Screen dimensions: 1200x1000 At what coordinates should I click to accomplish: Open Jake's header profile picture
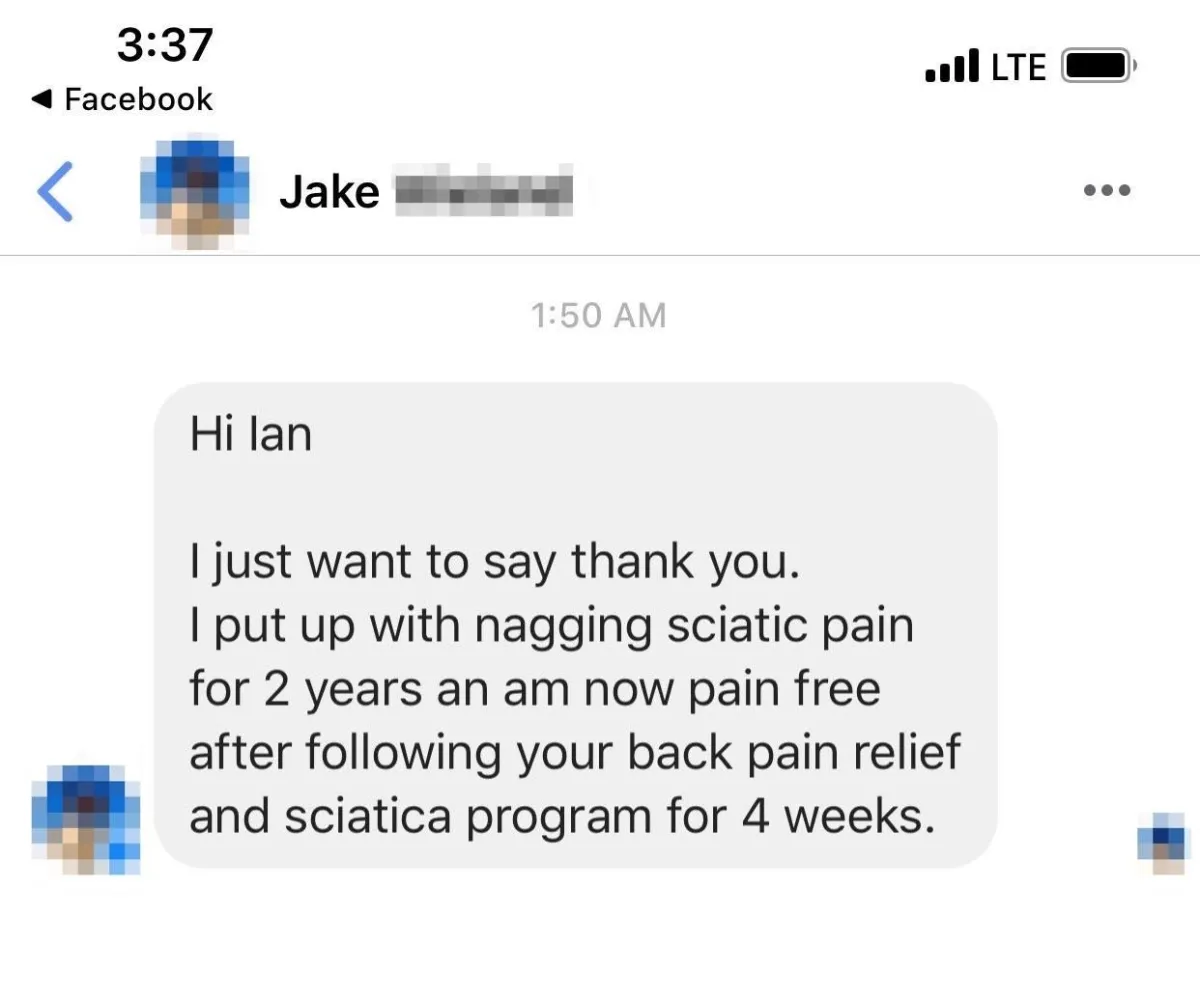point(193,193)
